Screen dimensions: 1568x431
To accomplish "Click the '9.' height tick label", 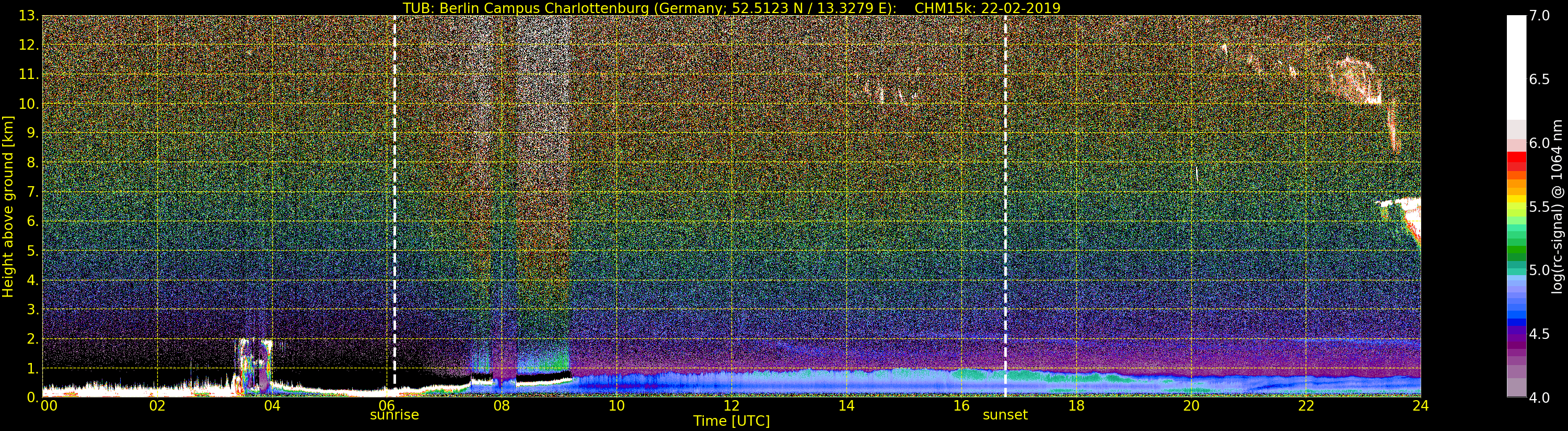I will (x=33, y=133).
